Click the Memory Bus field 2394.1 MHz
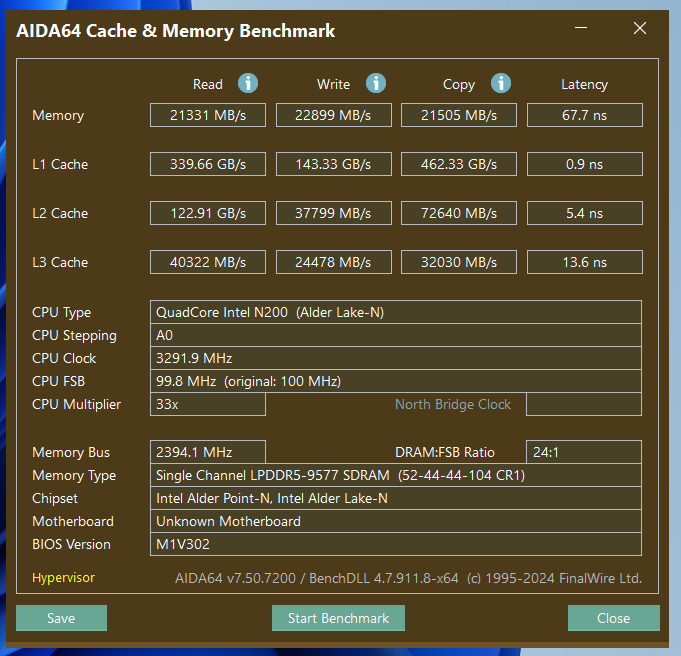 pyautogui.click(x=208, y=452)
